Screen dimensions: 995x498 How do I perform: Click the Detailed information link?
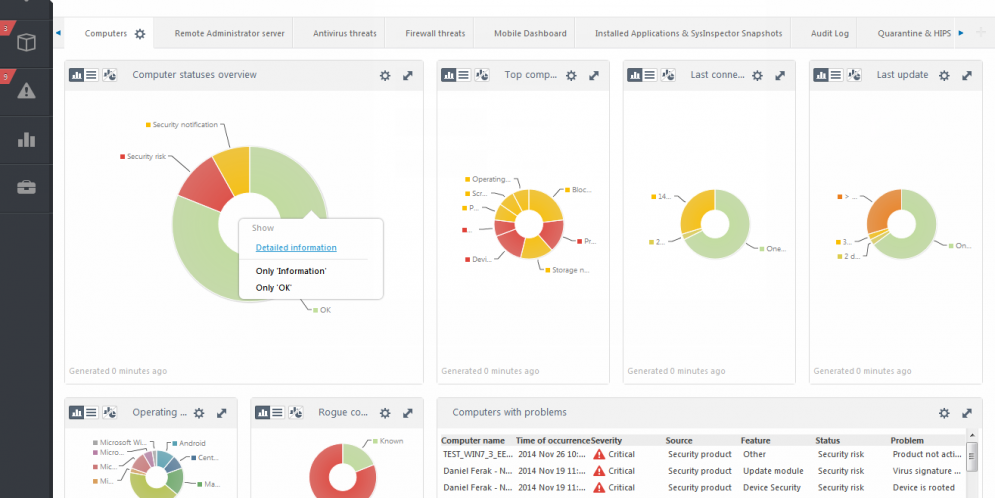296,248
